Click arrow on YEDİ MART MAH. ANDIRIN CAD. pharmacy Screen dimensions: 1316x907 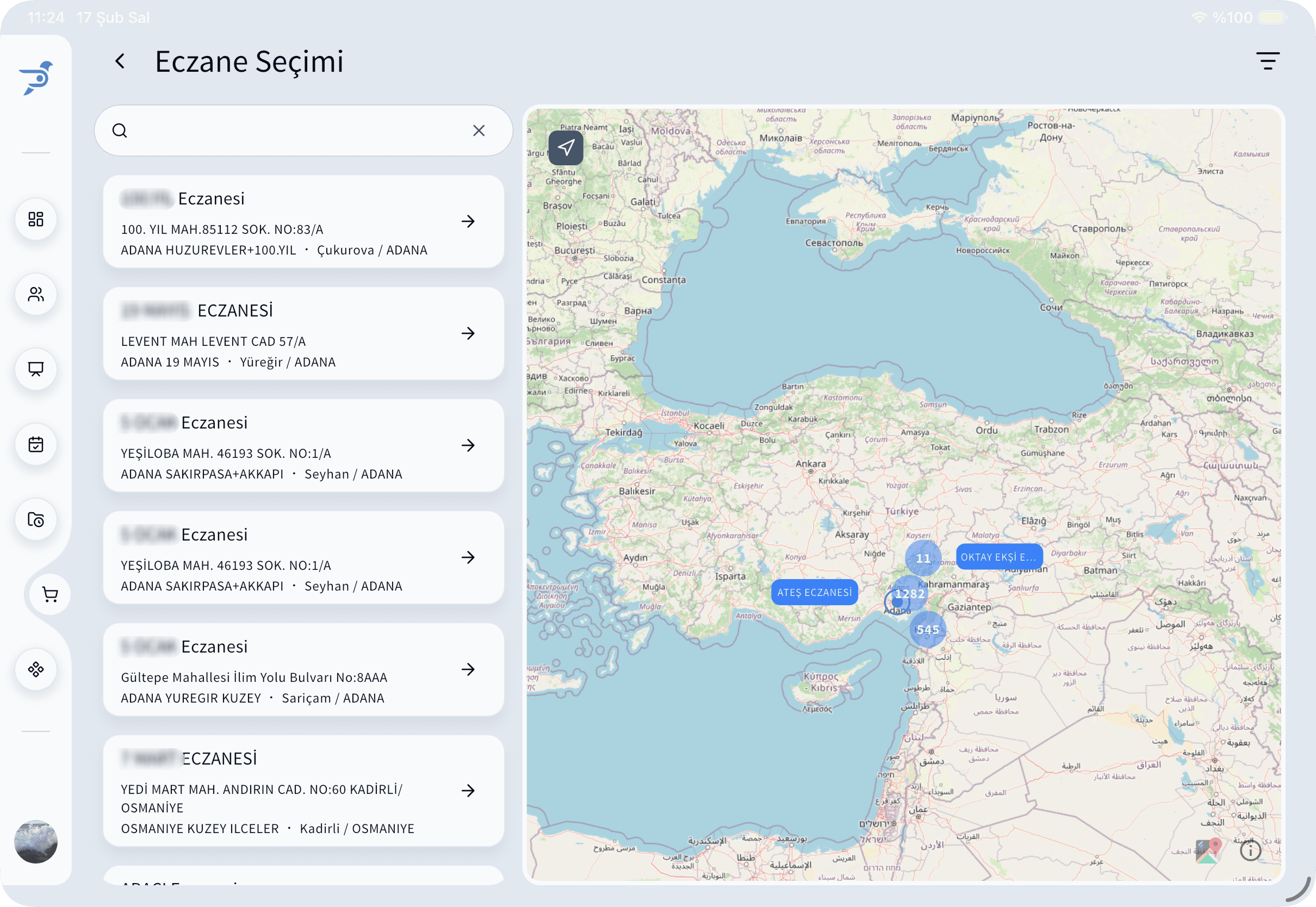pos(468,791)
